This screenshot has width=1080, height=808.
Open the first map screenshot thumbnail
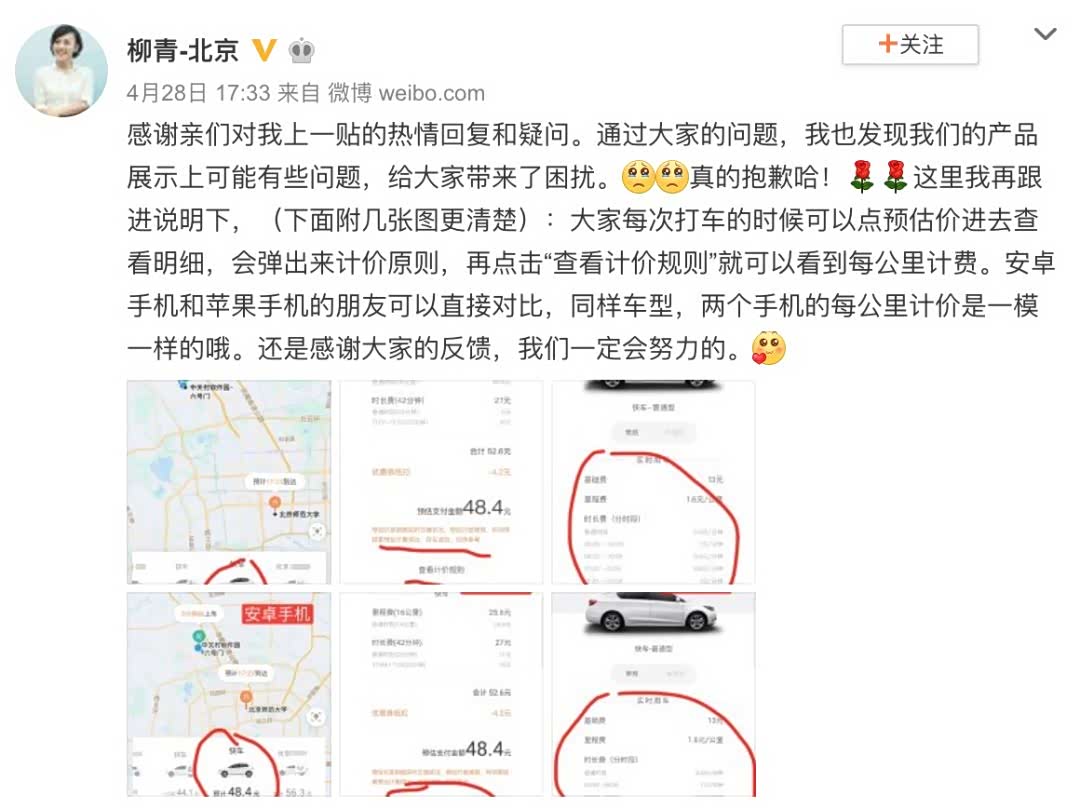click(x=229, y=482)
